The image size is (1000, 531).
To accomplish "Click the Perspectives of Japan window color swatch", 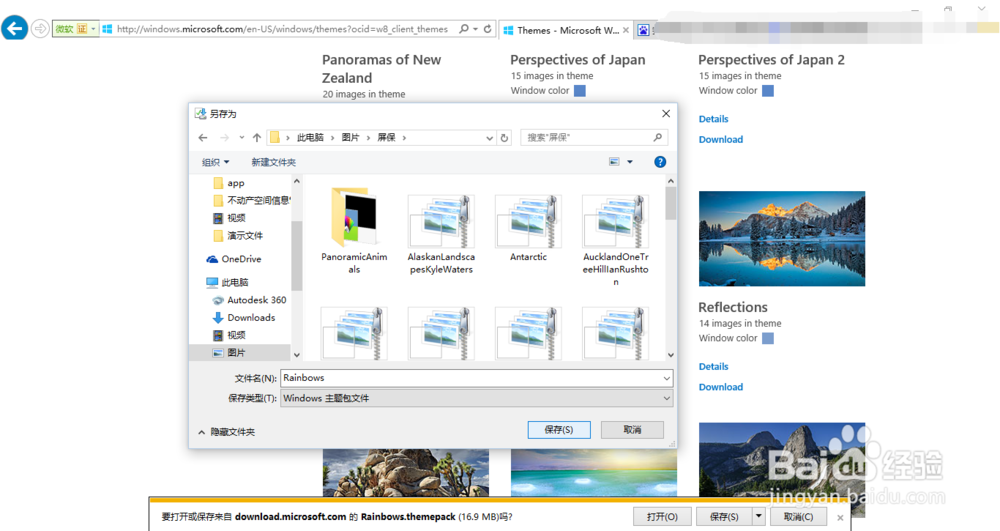I will [x=580, y=91].
